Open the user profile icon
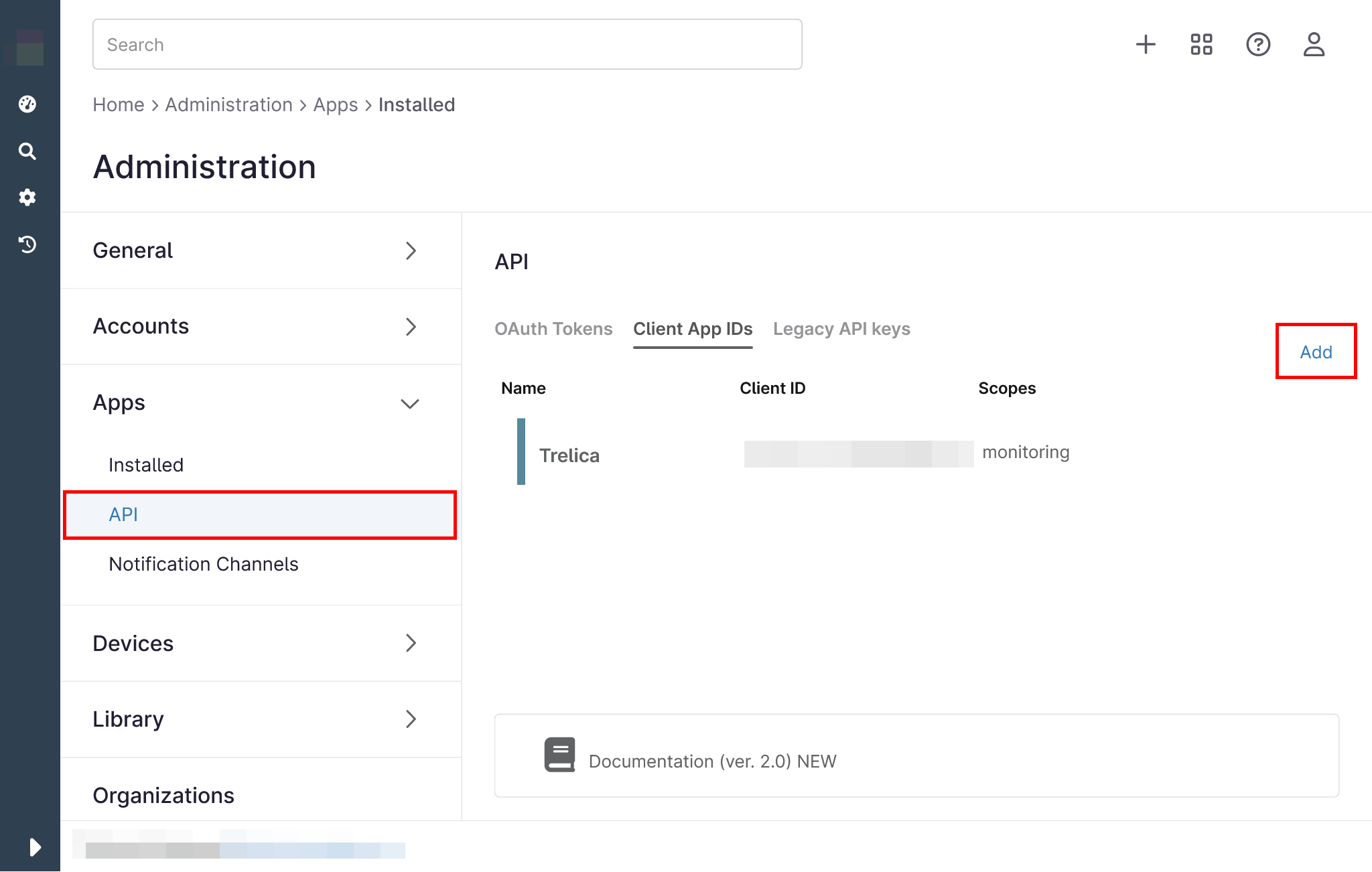The image size is (1372, 872). tap(1314, 45)
